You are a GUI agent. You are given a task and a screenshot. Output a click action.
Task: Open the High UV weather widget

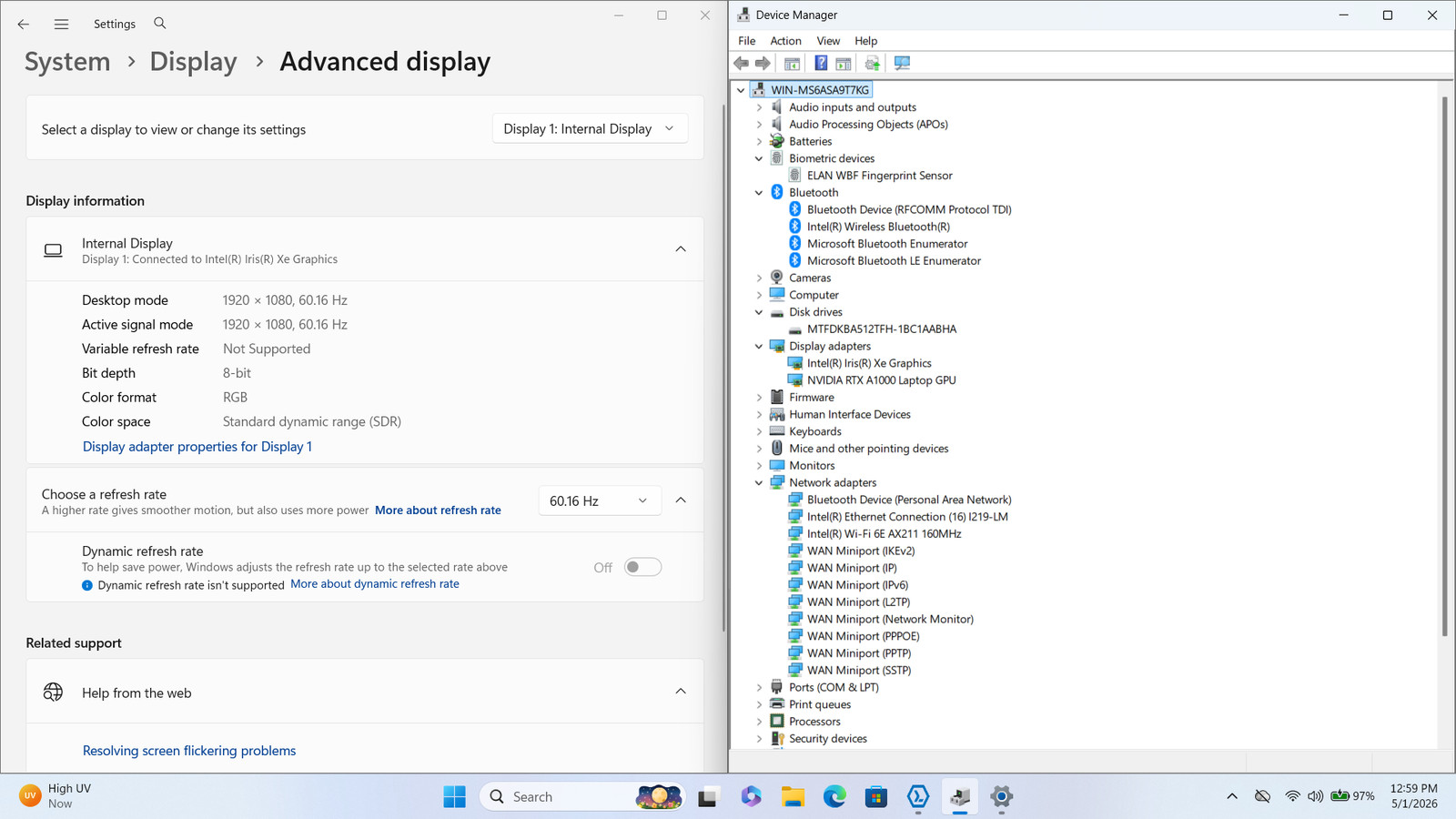click(x=56, y=796)
